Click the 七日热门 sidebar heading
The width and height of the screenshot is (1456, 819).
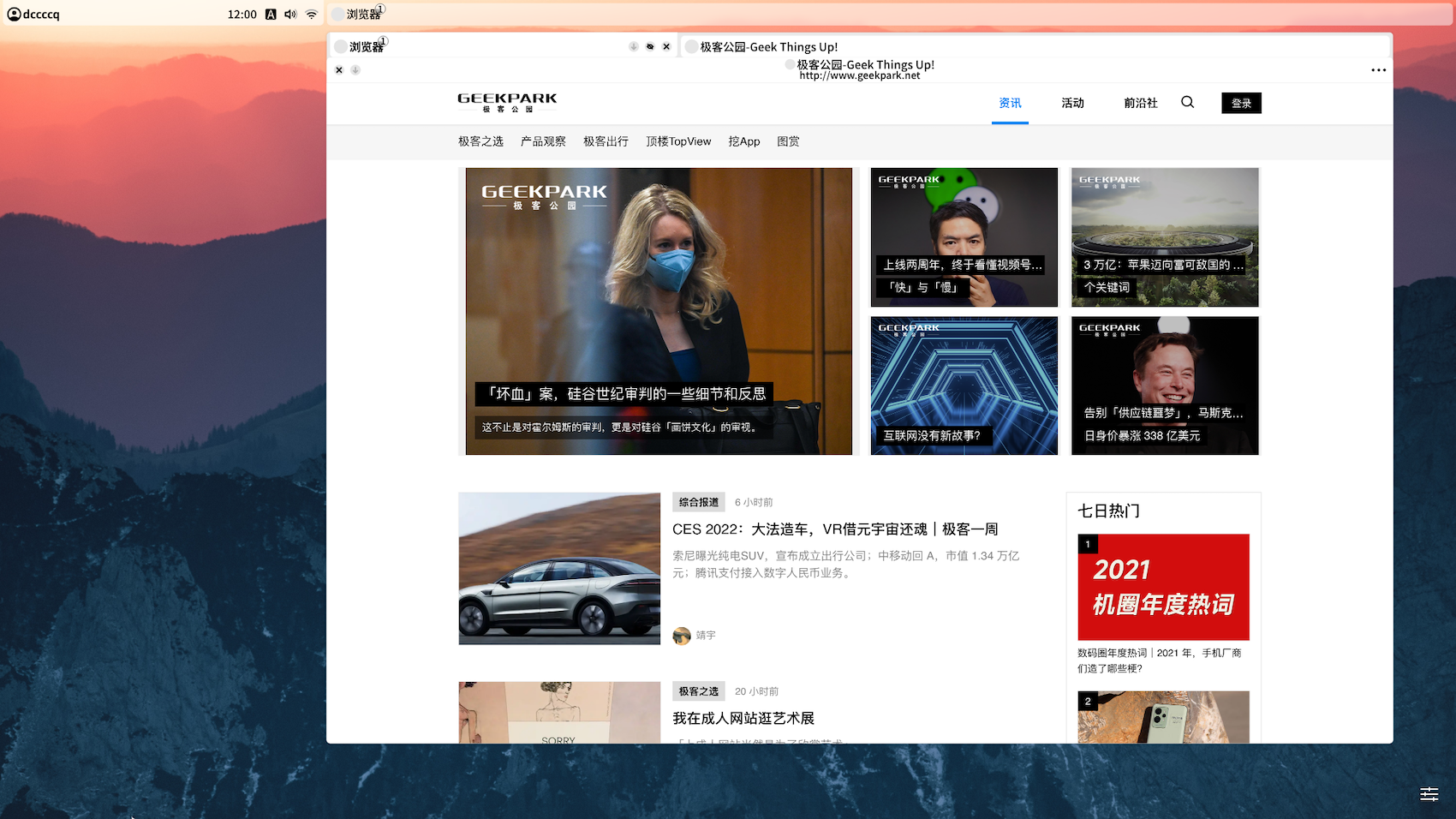pyautogui.click(x=1108, y=511)
